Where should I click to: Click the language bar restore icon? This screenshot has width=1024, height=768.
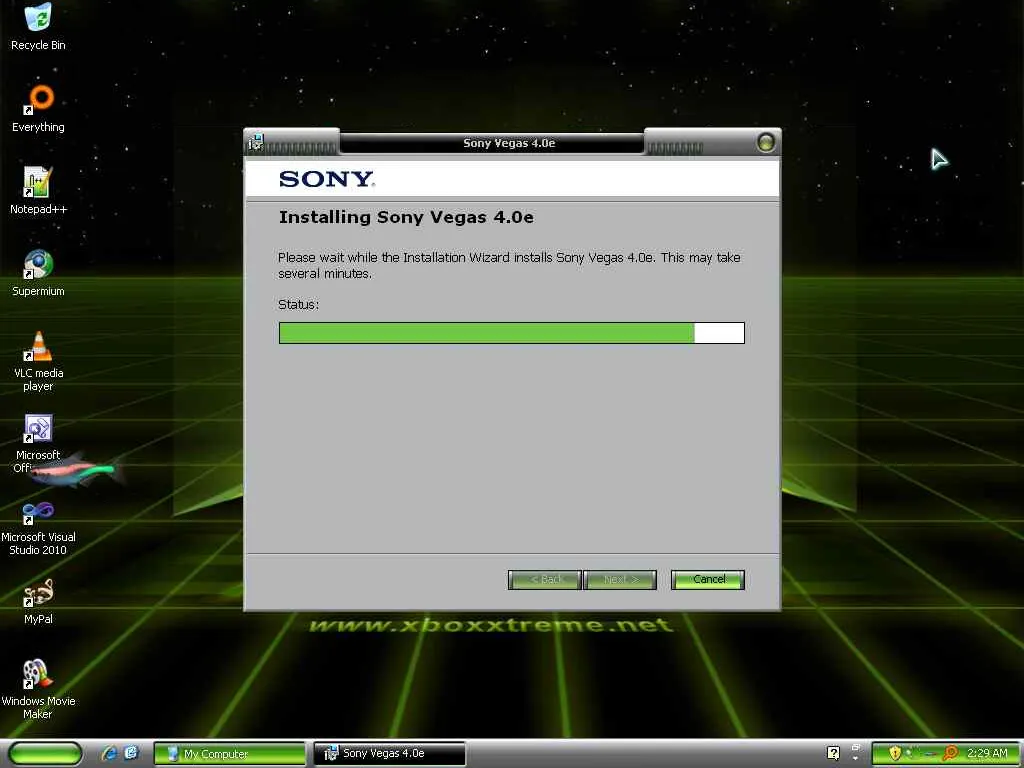coord(856,748)
